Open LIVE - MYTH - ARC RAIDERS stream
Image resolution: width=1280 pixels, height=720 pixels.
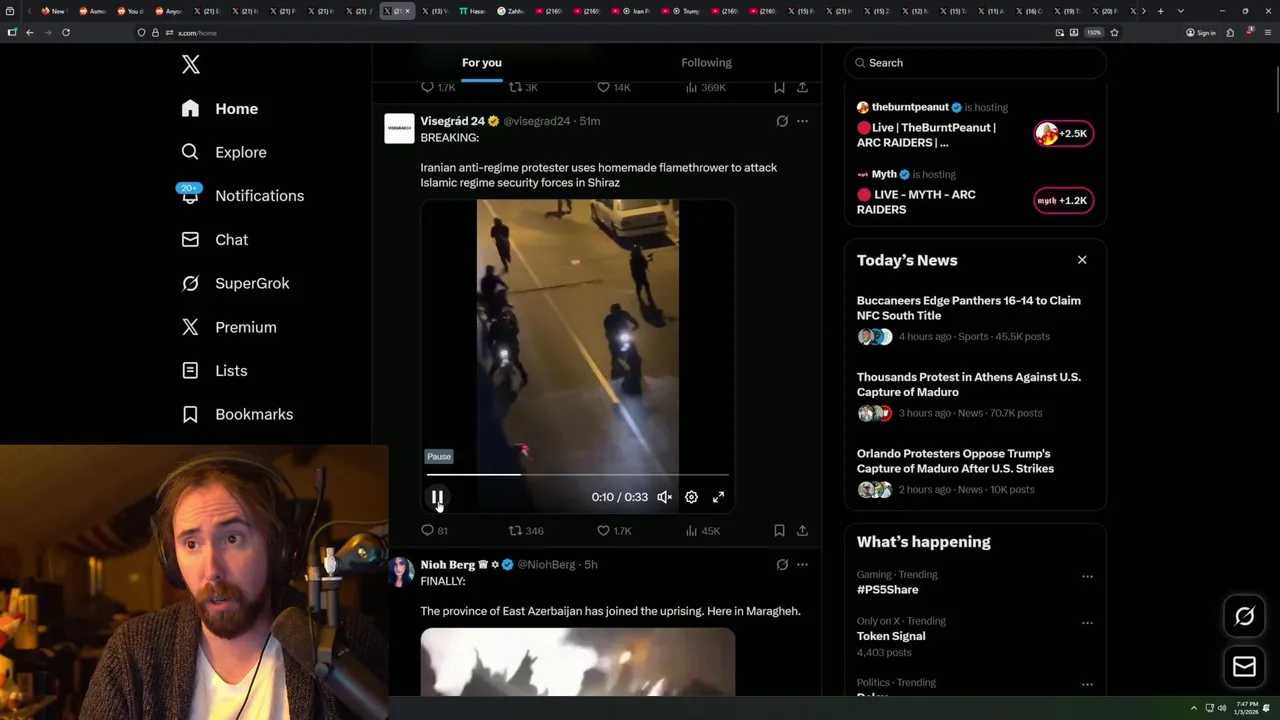coord(916,202)
